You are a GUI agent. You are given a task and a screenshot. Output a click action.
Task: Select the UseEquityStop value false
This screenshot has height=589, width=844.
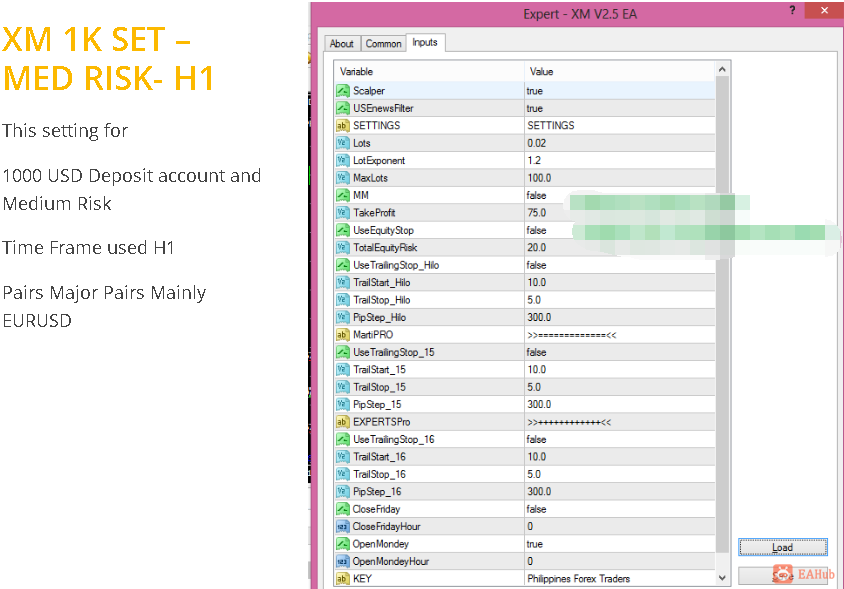(620, 230)
